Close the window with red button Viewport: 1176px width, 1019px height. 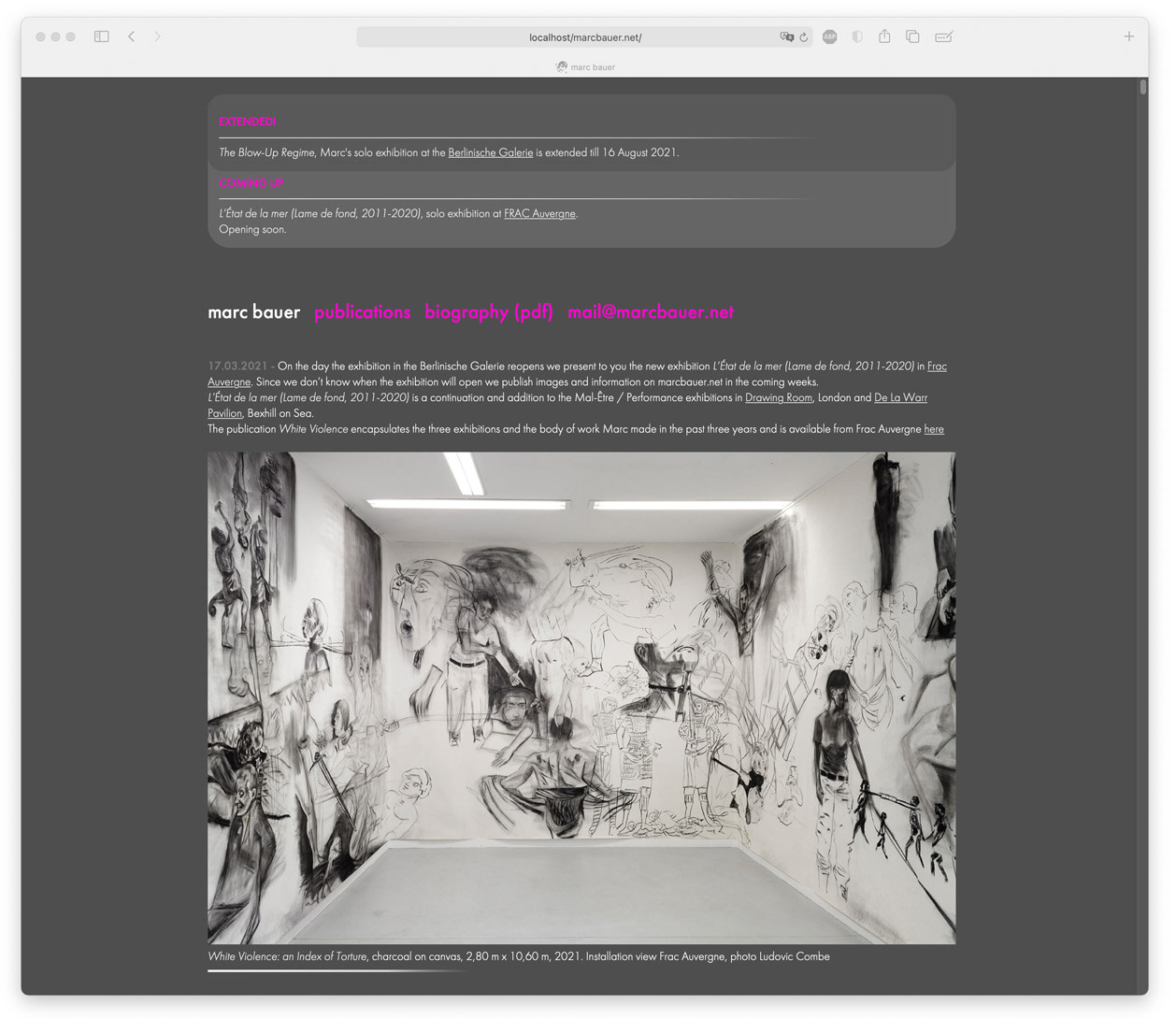40,36
